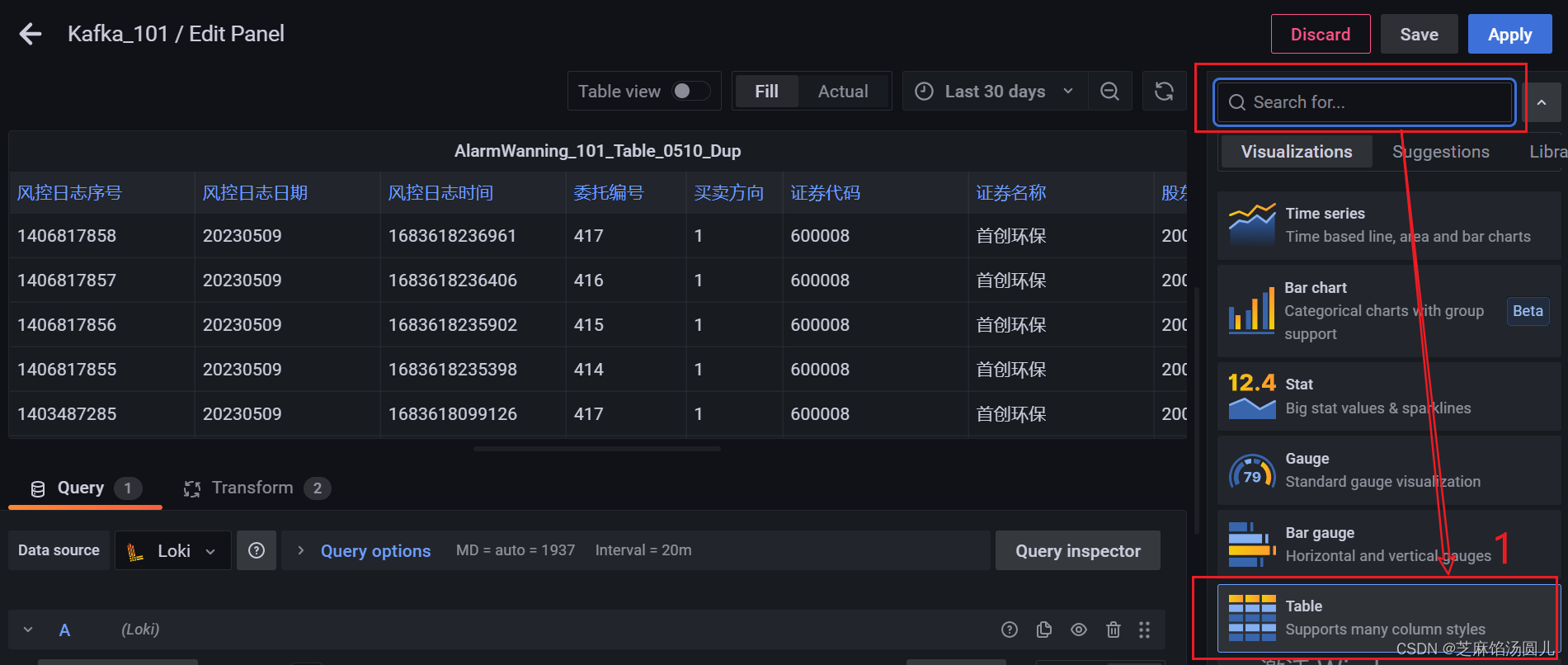The height and width of the screenshot is (665, 1568).
Task: Collapse query row A
Action: pos(28,630)
